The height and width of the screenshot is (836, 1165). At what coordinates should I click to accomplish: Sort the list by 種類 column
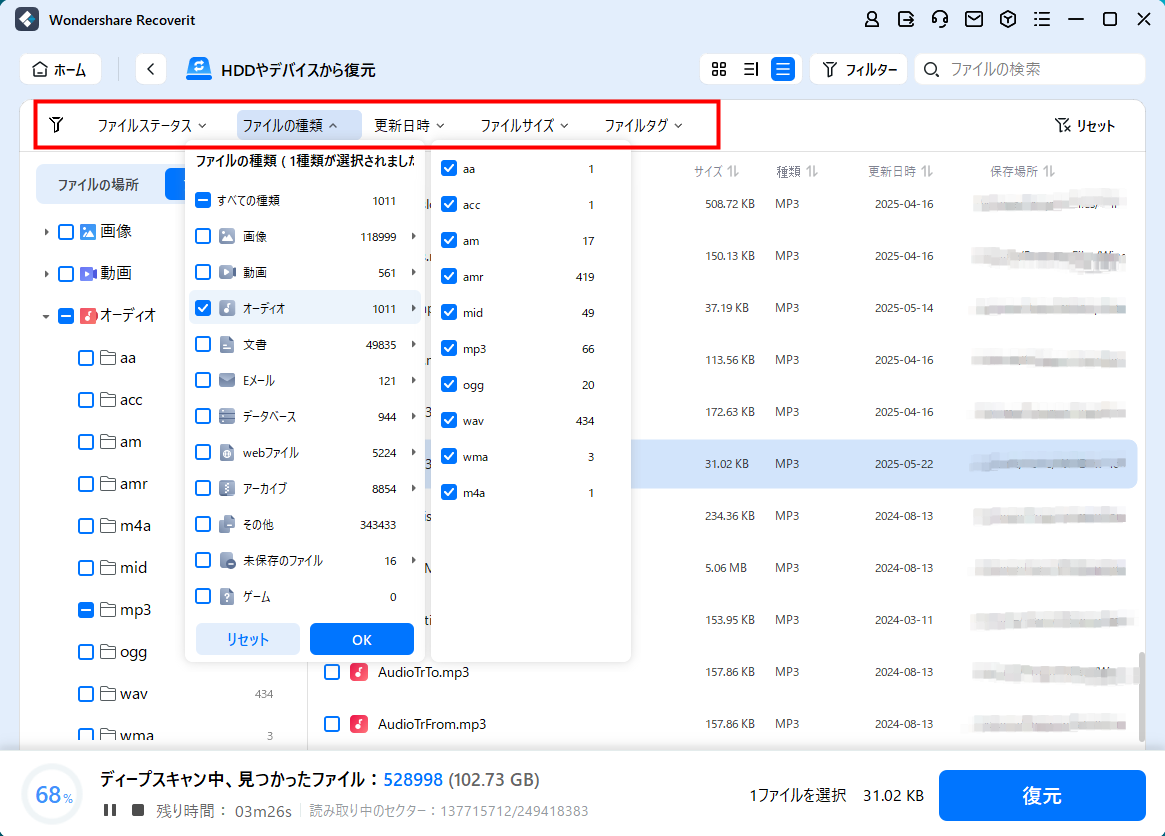(796, 171)
